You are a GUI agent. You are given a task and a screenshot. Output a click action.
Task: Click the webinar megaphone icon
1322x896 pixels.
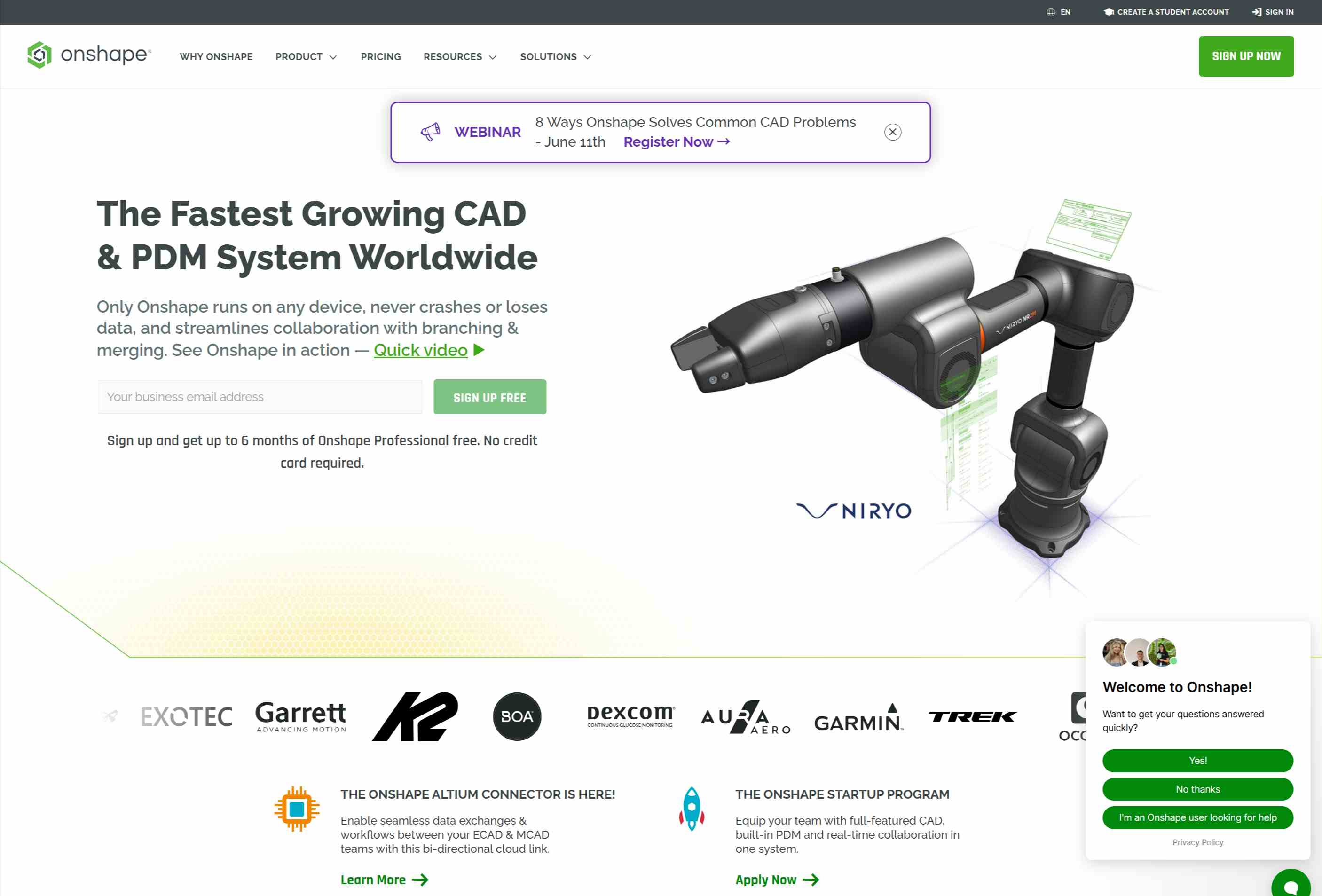[430, 132]
